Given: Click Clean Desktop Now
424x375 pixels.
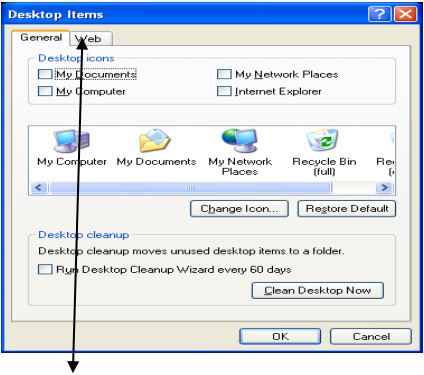Looking at the screenshot, I should click(x=318, y=291).
